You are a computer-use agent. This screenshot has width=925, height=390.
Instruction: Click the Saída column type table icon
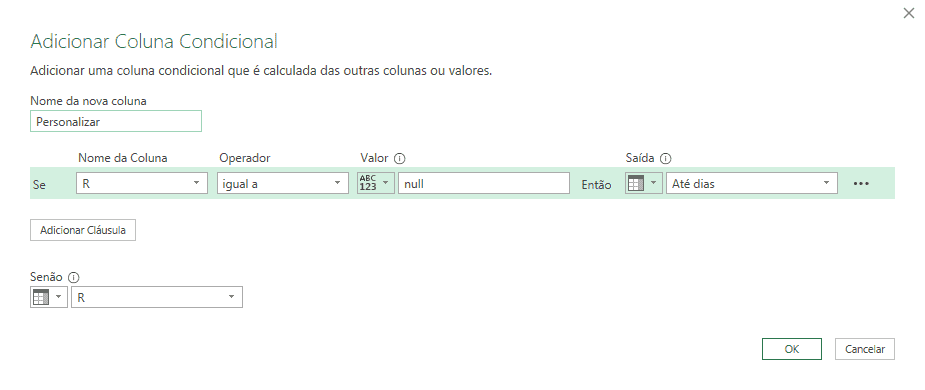[635, 183]
